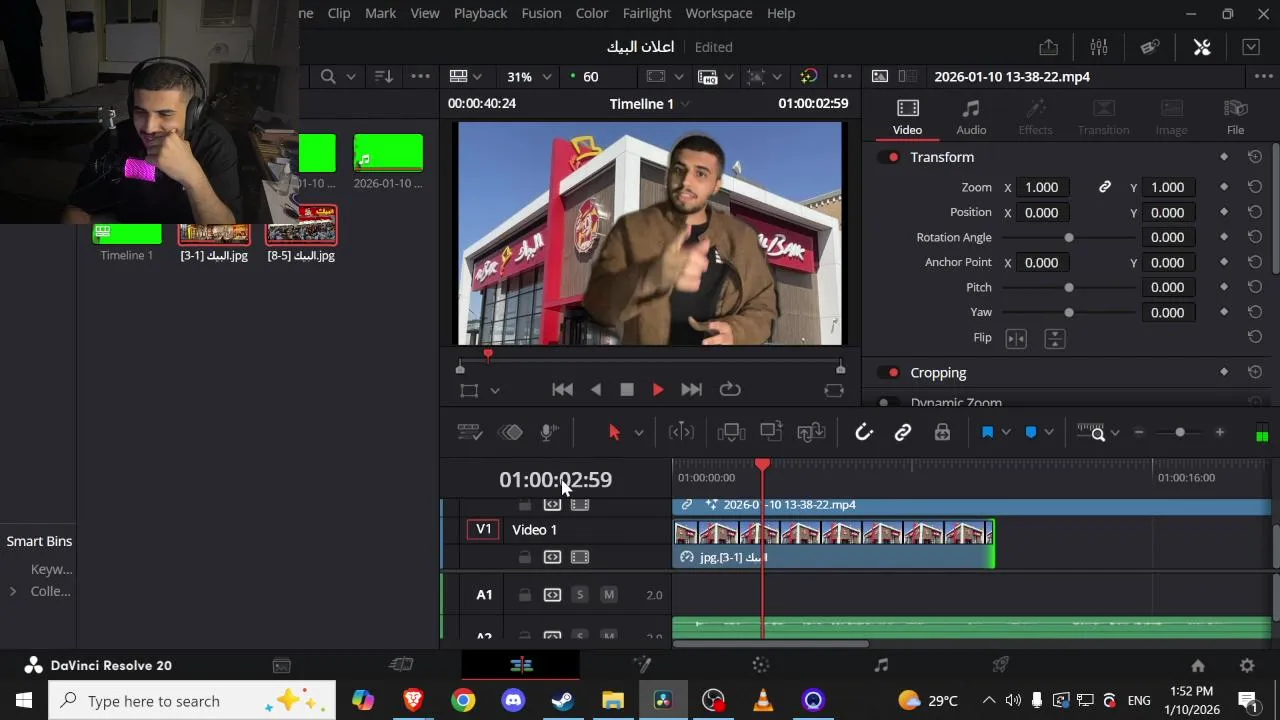Select the arrow Selection Mode tool

614,432
